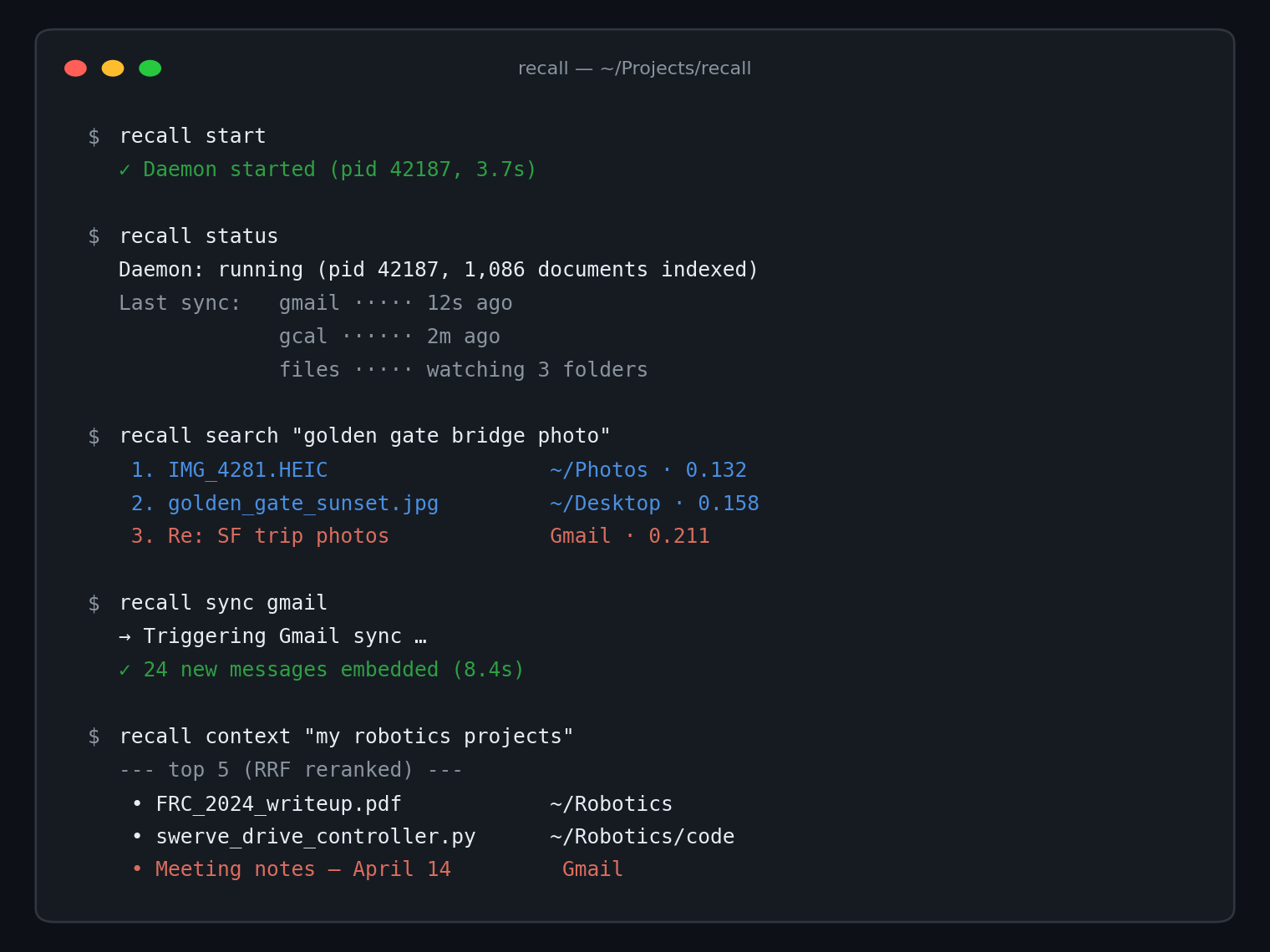Click the red close window button
Viewport: 1270px width, 952px height.
pyautogui.click(x=75, y=68)
